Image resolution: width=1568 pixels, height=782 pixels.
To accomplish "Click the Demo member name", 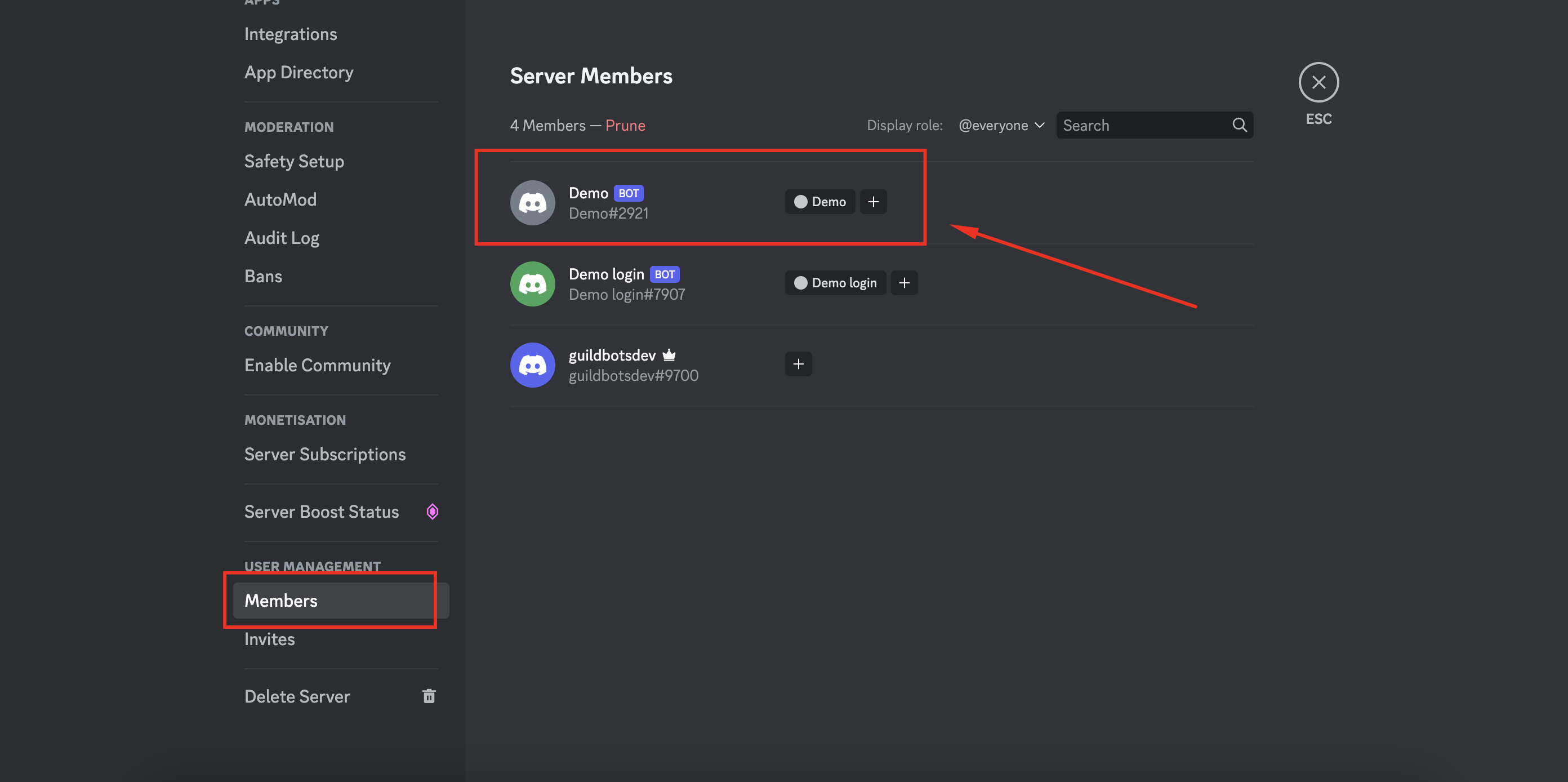I will [x=588, y=193].
